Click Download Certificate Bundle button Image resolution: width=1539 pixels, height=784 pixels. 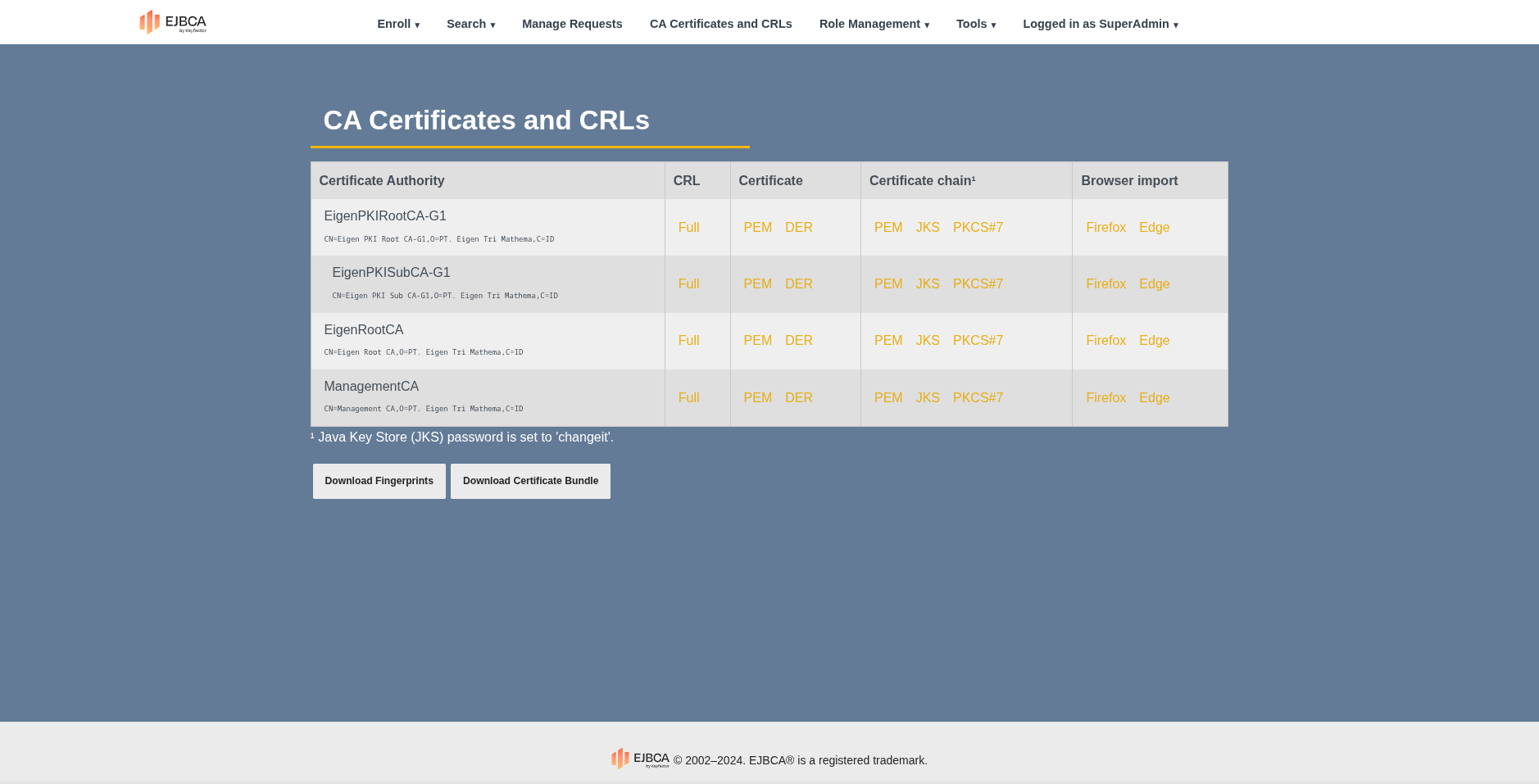tap(530, 481)
